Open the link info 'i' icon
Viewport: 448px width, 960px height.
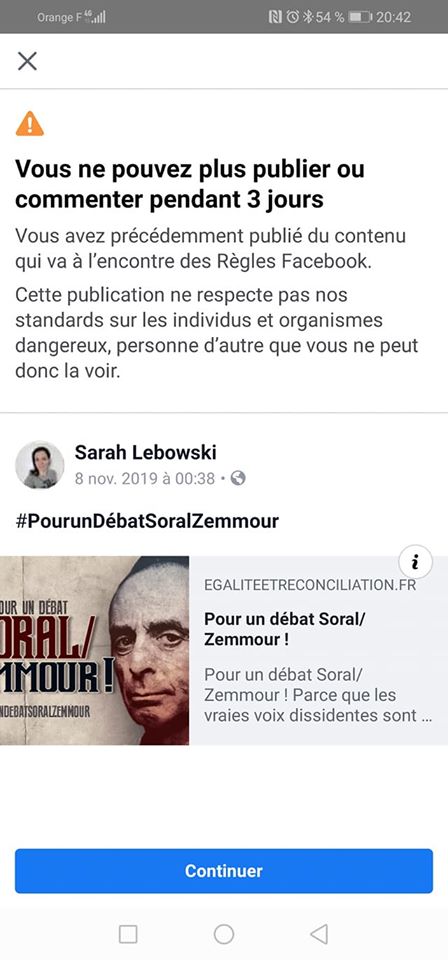coord(416,561)
